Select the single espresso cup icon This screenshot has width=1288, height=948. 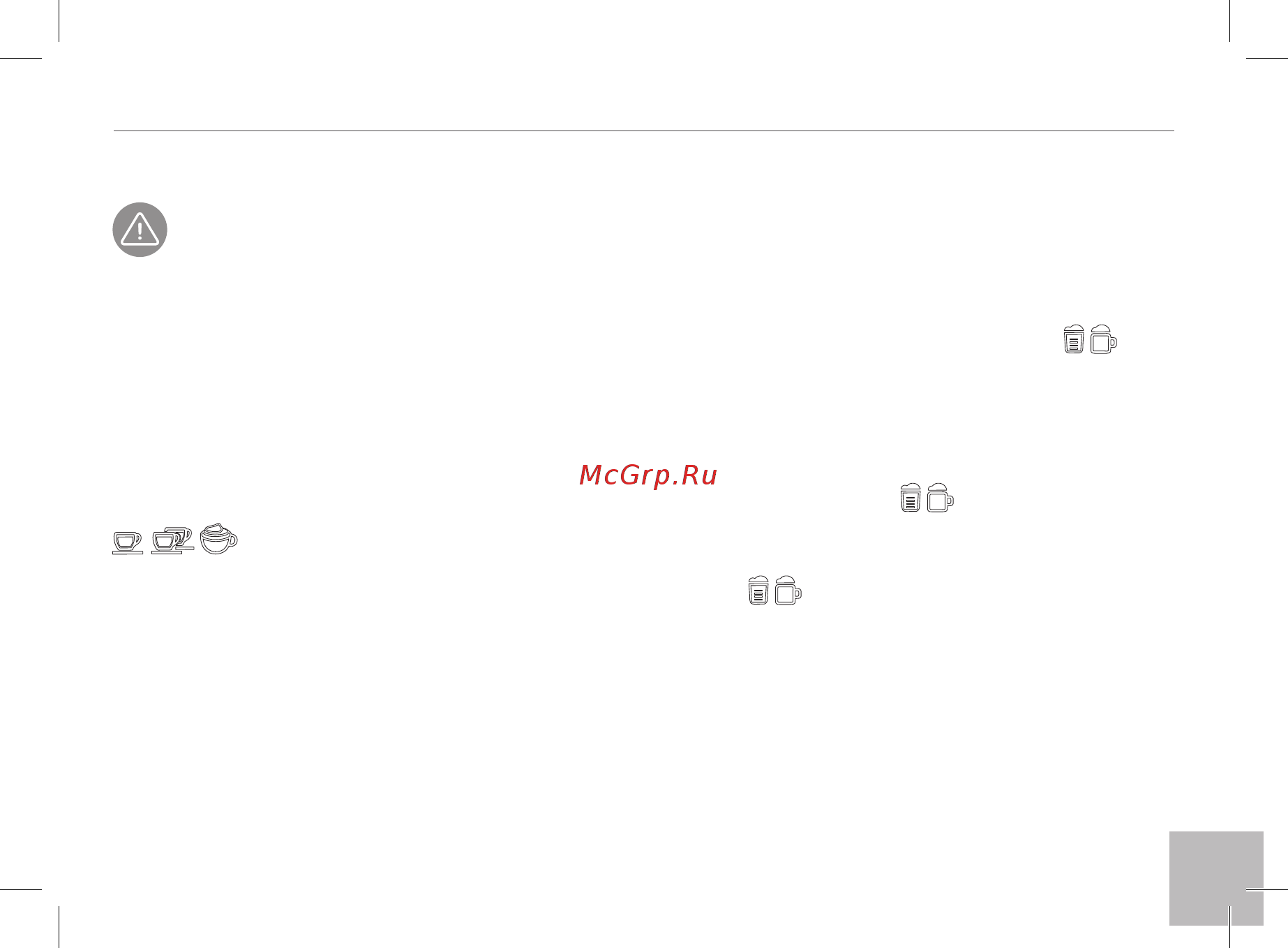coord(128,542)
